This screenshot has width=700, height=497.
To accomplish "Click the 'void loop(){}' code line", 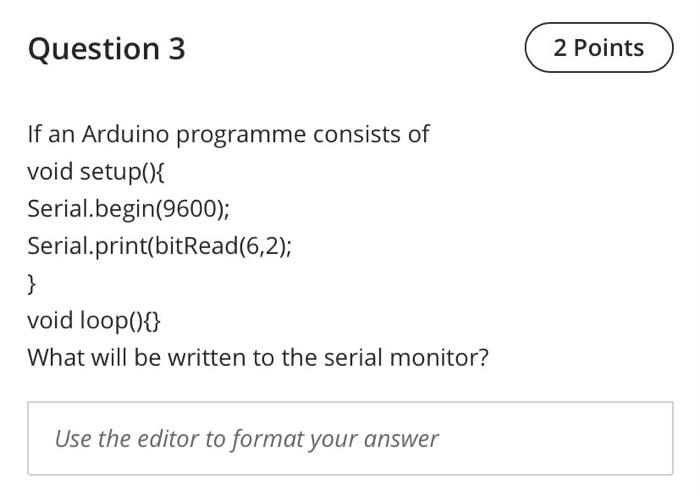I will 94,321.
